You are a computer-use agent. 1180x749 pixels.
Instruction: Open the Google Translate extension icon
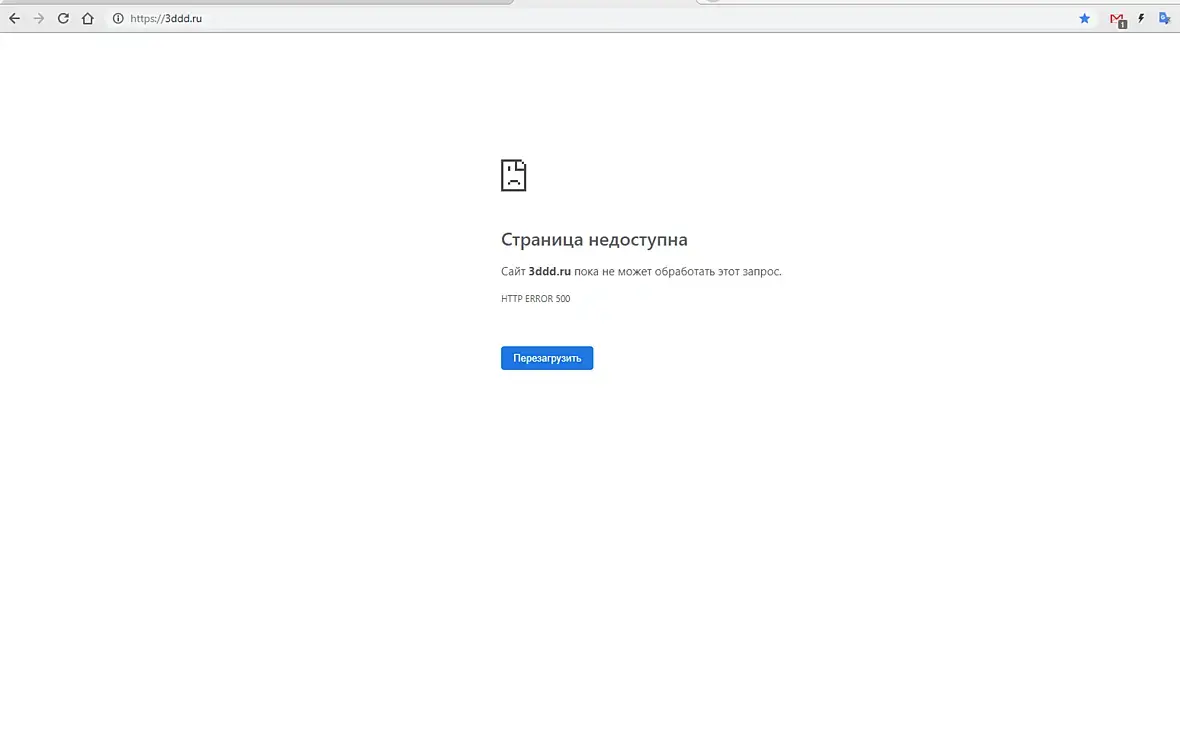coord(1165,19)
